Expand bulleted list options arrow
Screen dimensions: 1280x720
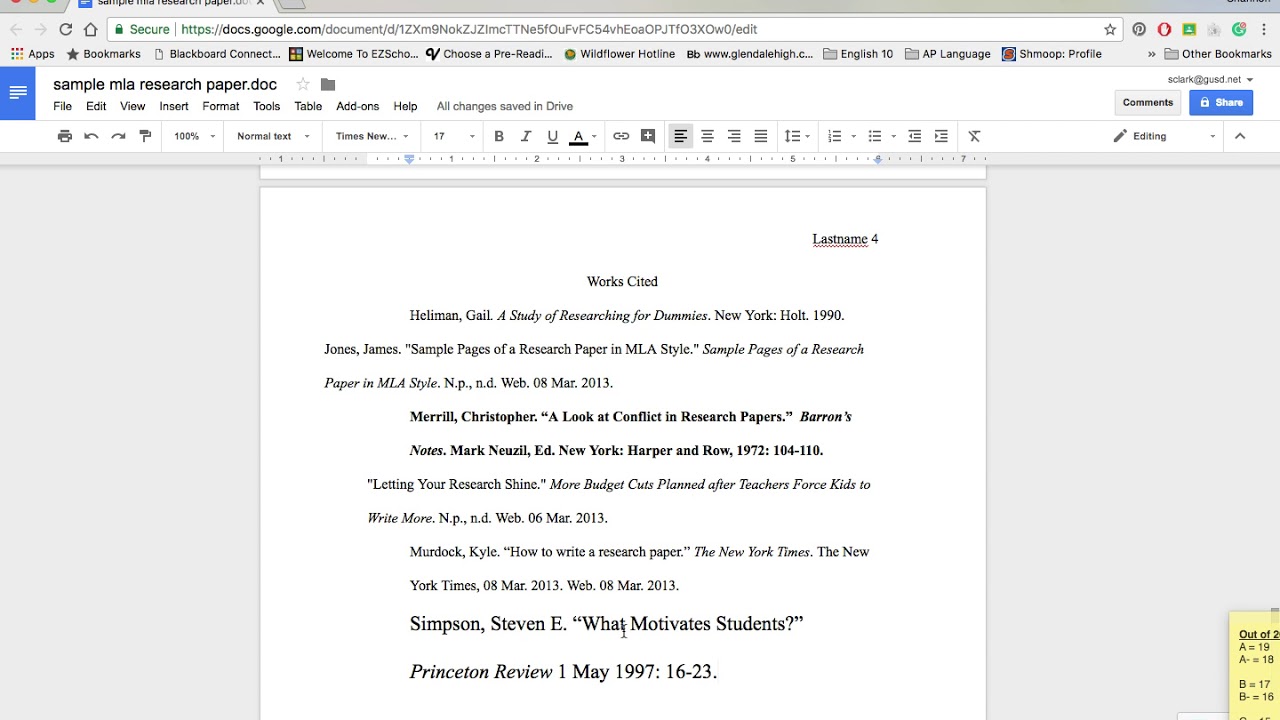pyautogui.click(x=893, y=136)
